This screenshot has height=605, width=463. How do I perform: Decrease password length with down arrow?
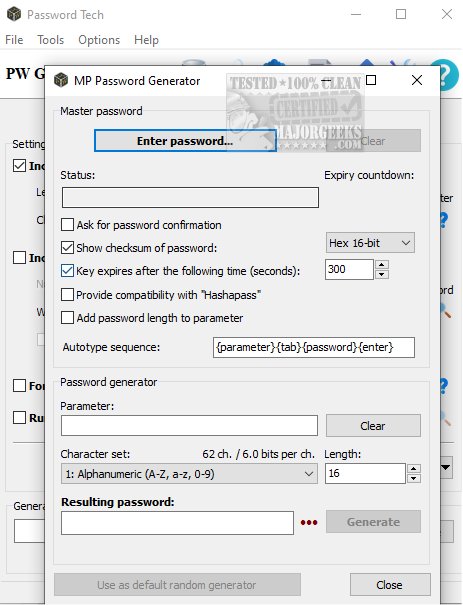click(x=414, y=478)
